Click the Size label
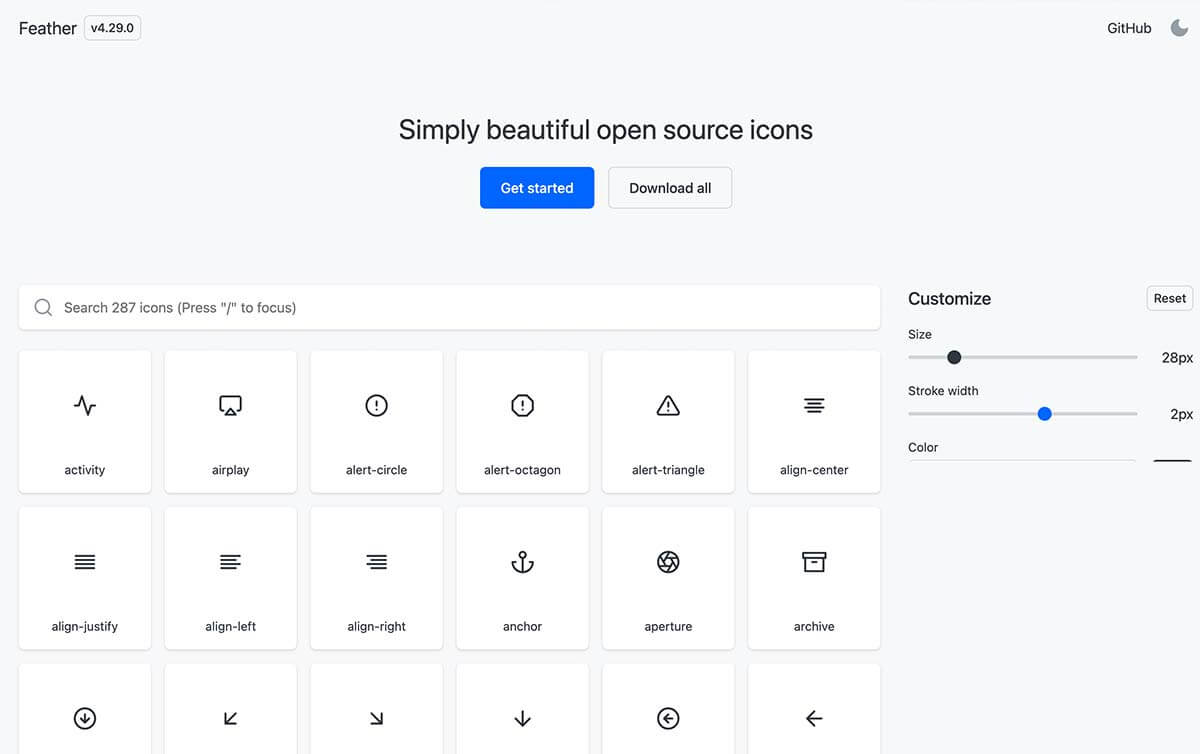Screen dimensions: 1200x754 (x=920, y=334)
